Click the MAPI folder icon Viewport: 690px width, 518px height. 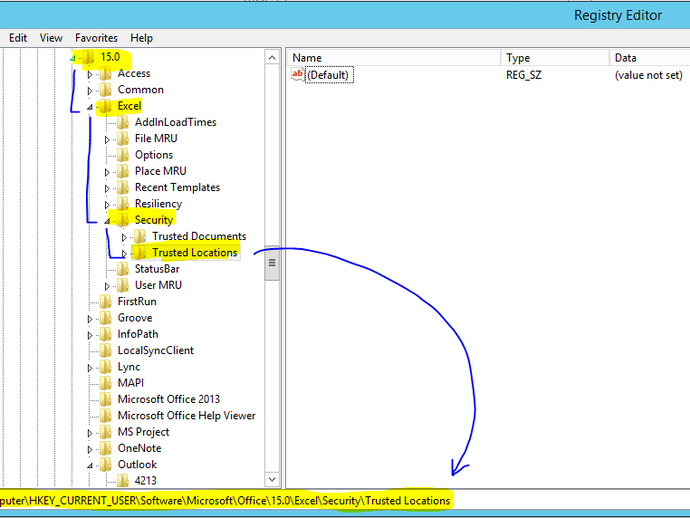click(x=106, y=382)
